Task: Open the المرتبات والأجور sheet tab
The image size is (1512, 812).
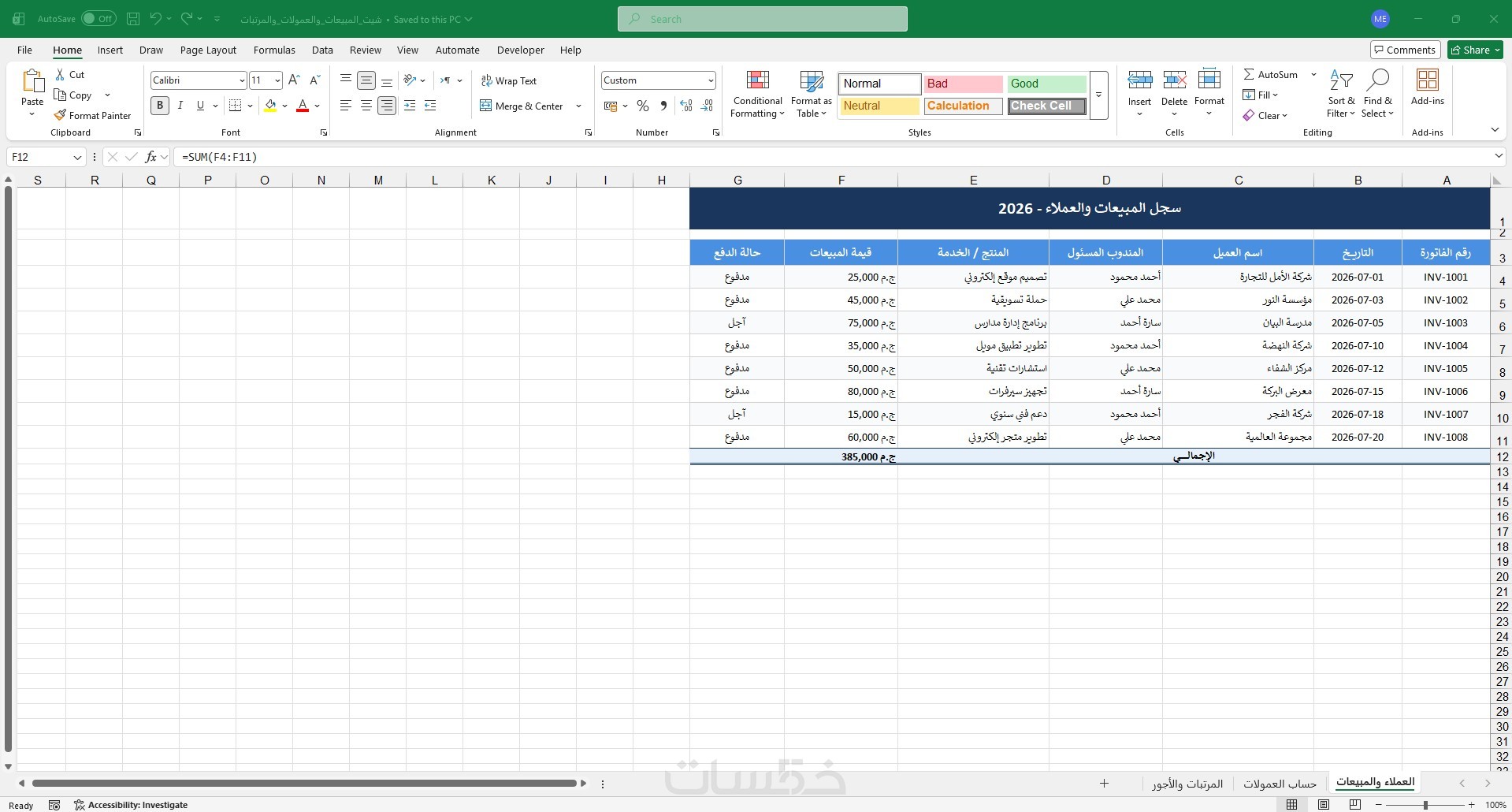Action: 1187,784
